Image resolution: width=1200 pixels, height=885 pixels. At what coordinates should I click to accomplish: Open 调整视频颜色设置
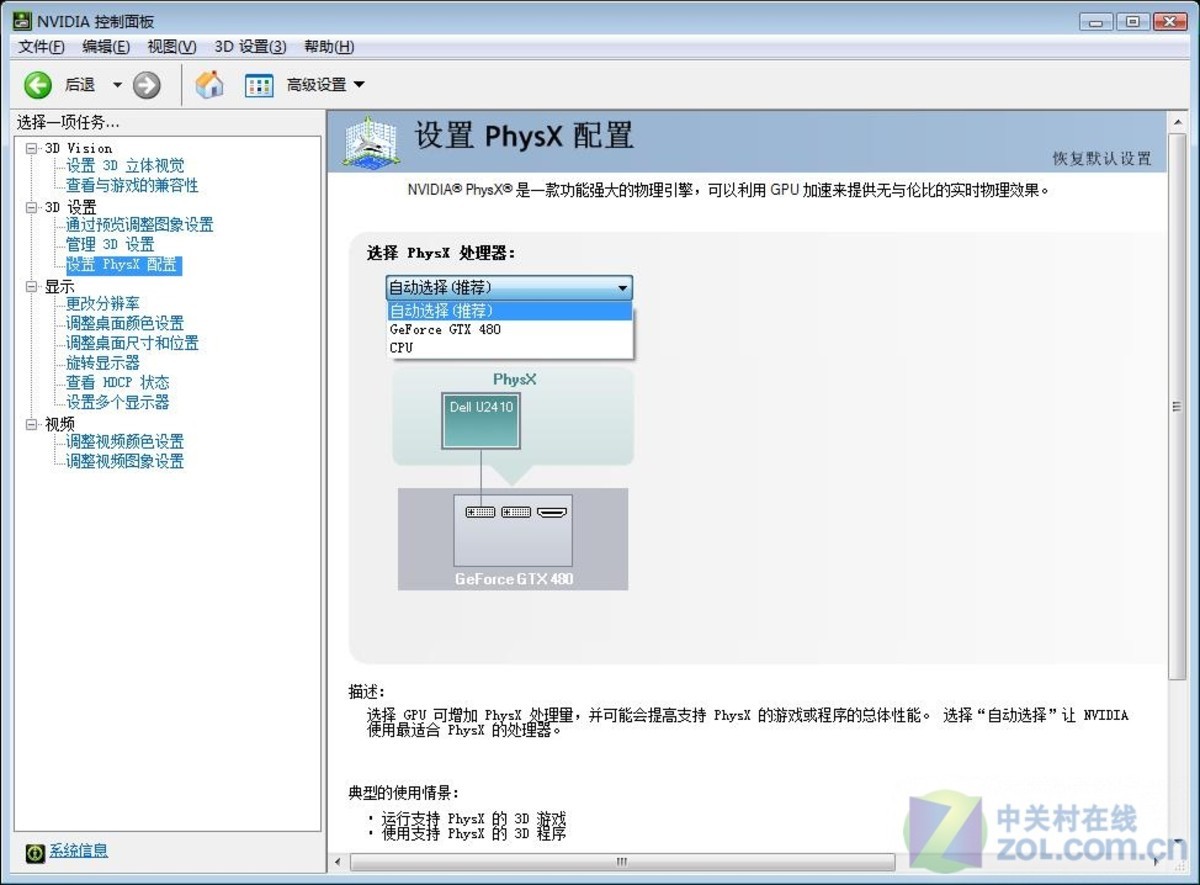[125, 441]
